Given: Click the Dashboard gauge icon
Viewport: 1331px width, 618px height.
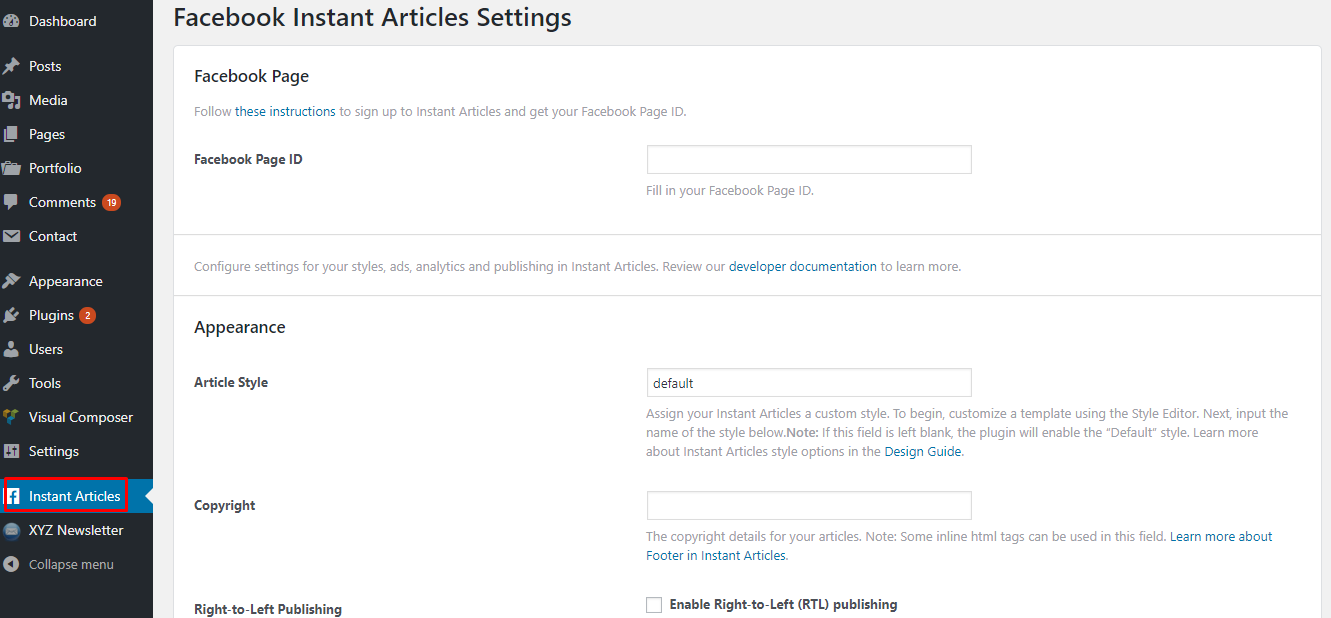Looking at the screenshot, I should tap(11, 21).
